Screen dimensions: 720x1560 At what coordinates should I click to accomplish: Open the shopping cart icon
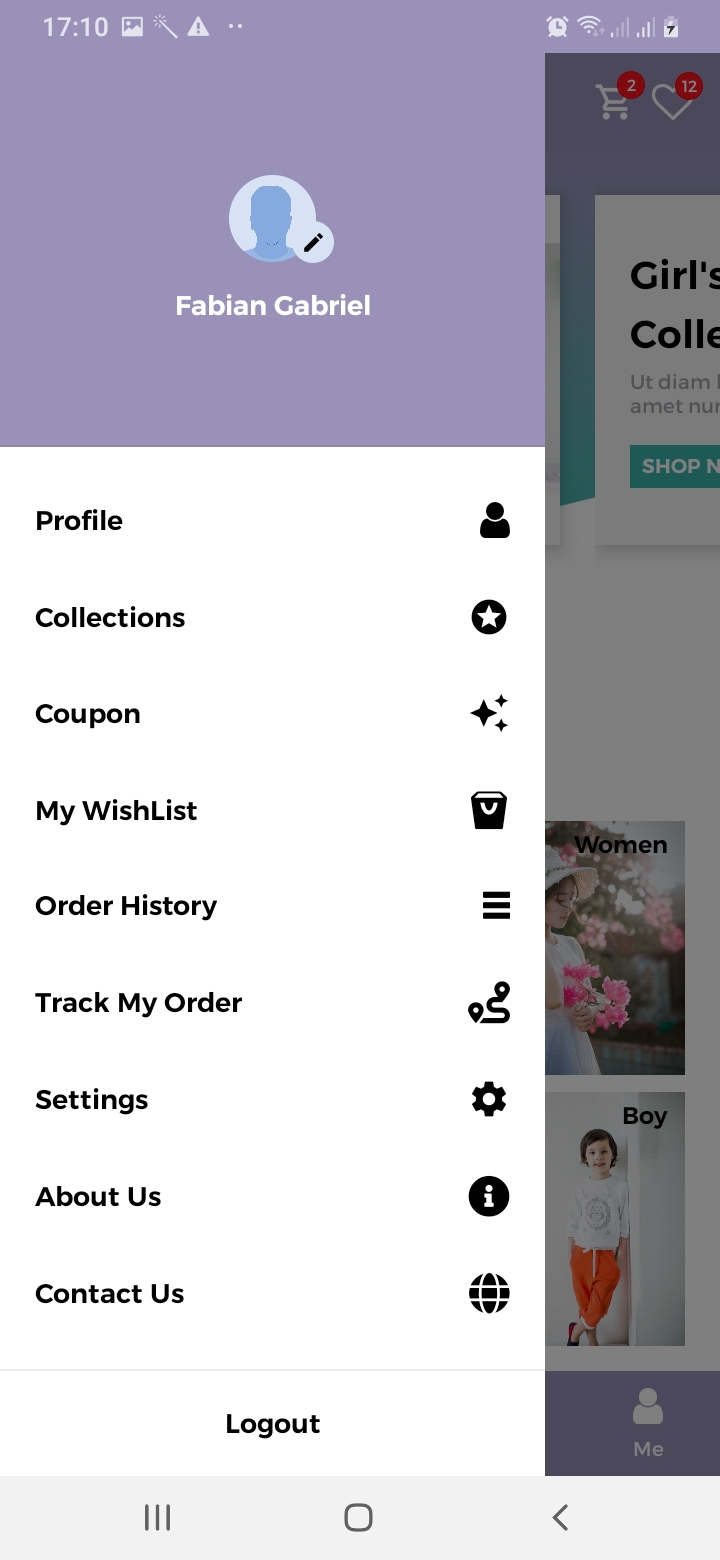[613, 101]
